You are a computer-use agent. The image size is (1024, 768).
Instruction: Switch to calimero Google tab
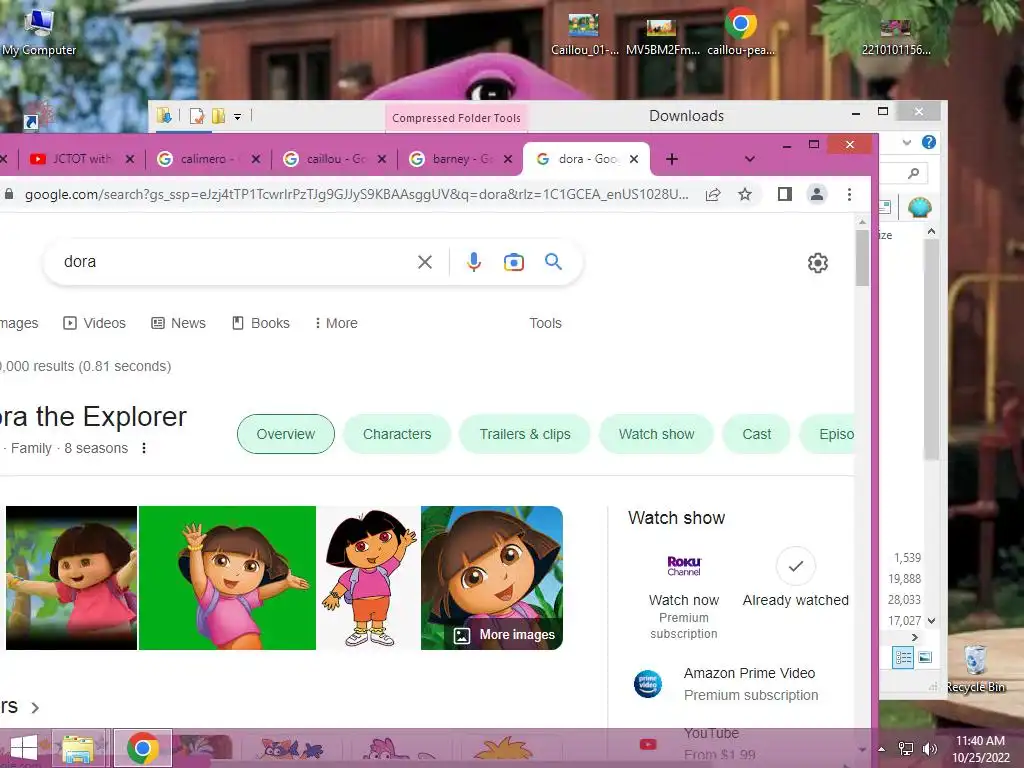coord(208,159)
